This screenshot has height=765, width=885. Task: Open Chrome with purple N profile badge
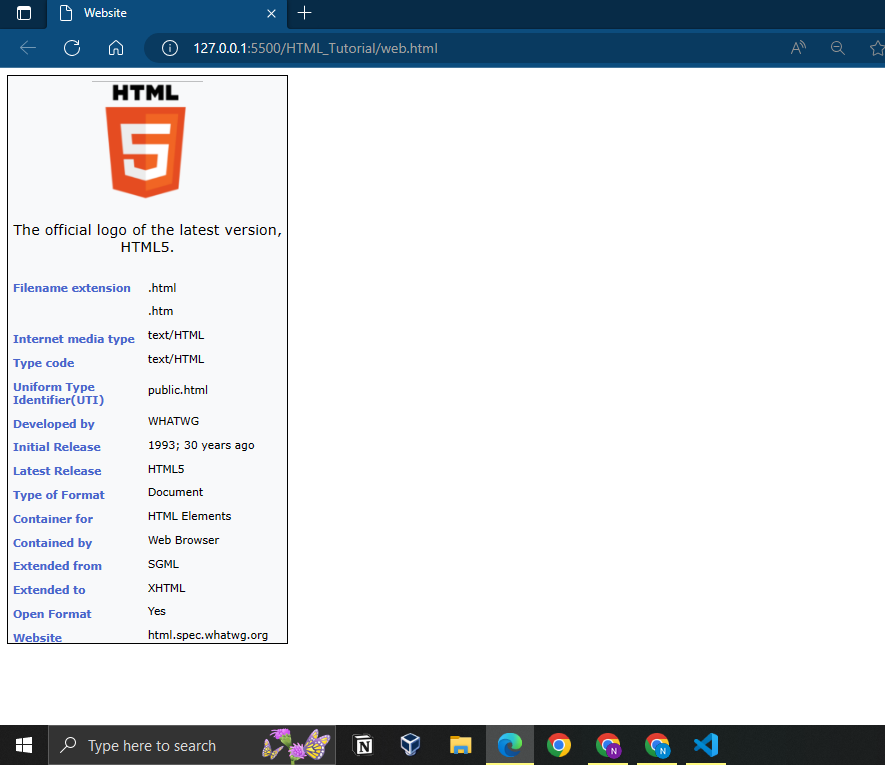pos(608,745)
